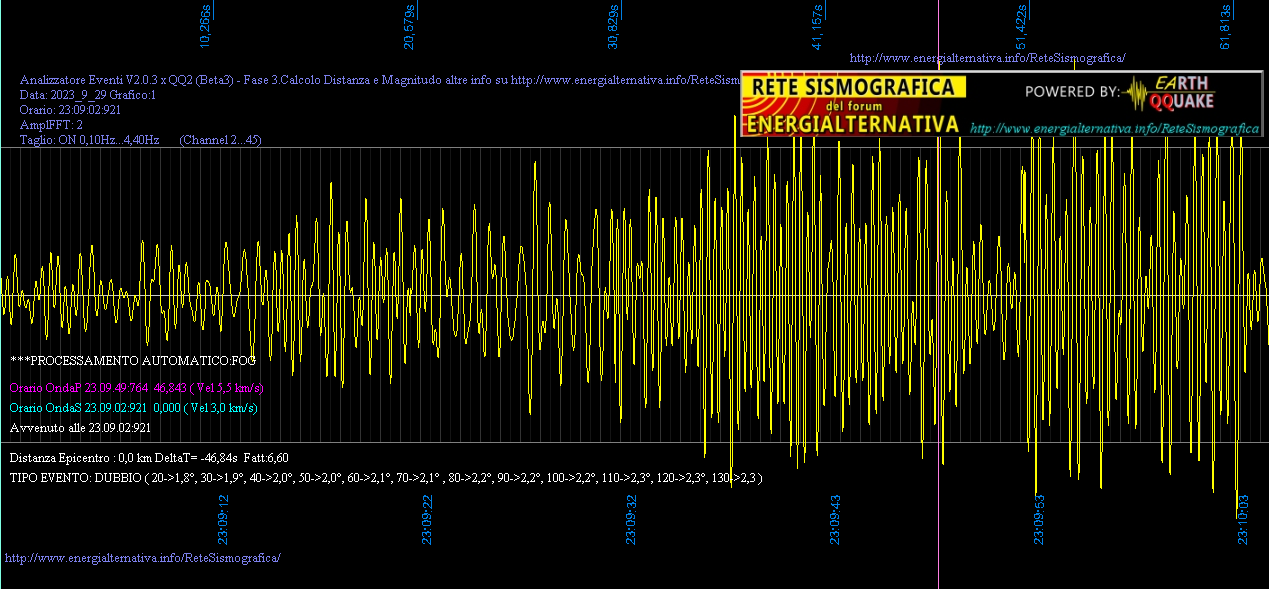The width and height of the screenshot is (1269, 589).
Task: Click the 'Taglio: ON 0,10Hz...4,40Hz' filter text
Action: click(90, 140)
